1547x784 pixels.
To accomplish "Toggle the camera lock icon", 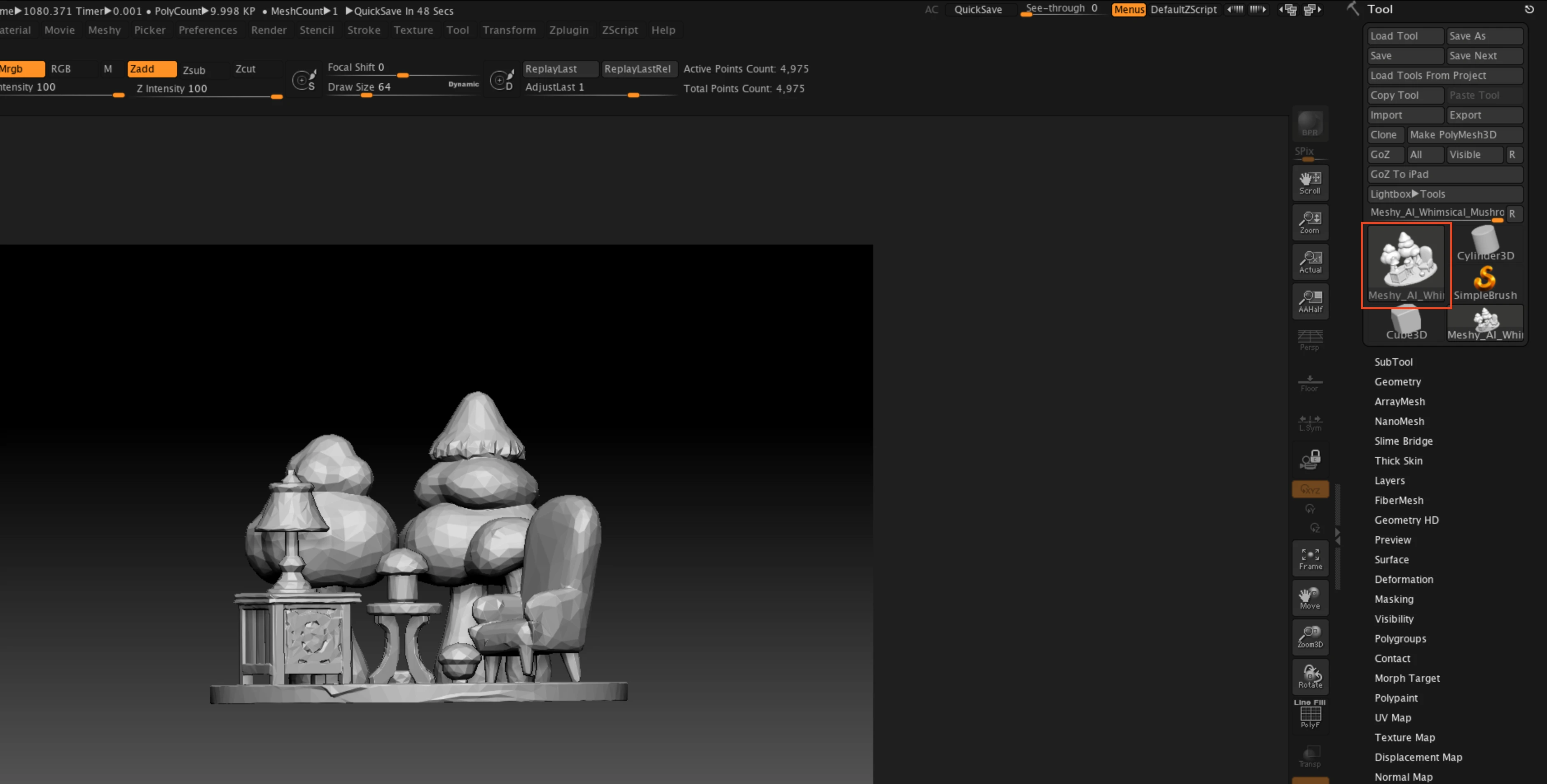I will click(1310, 459).
